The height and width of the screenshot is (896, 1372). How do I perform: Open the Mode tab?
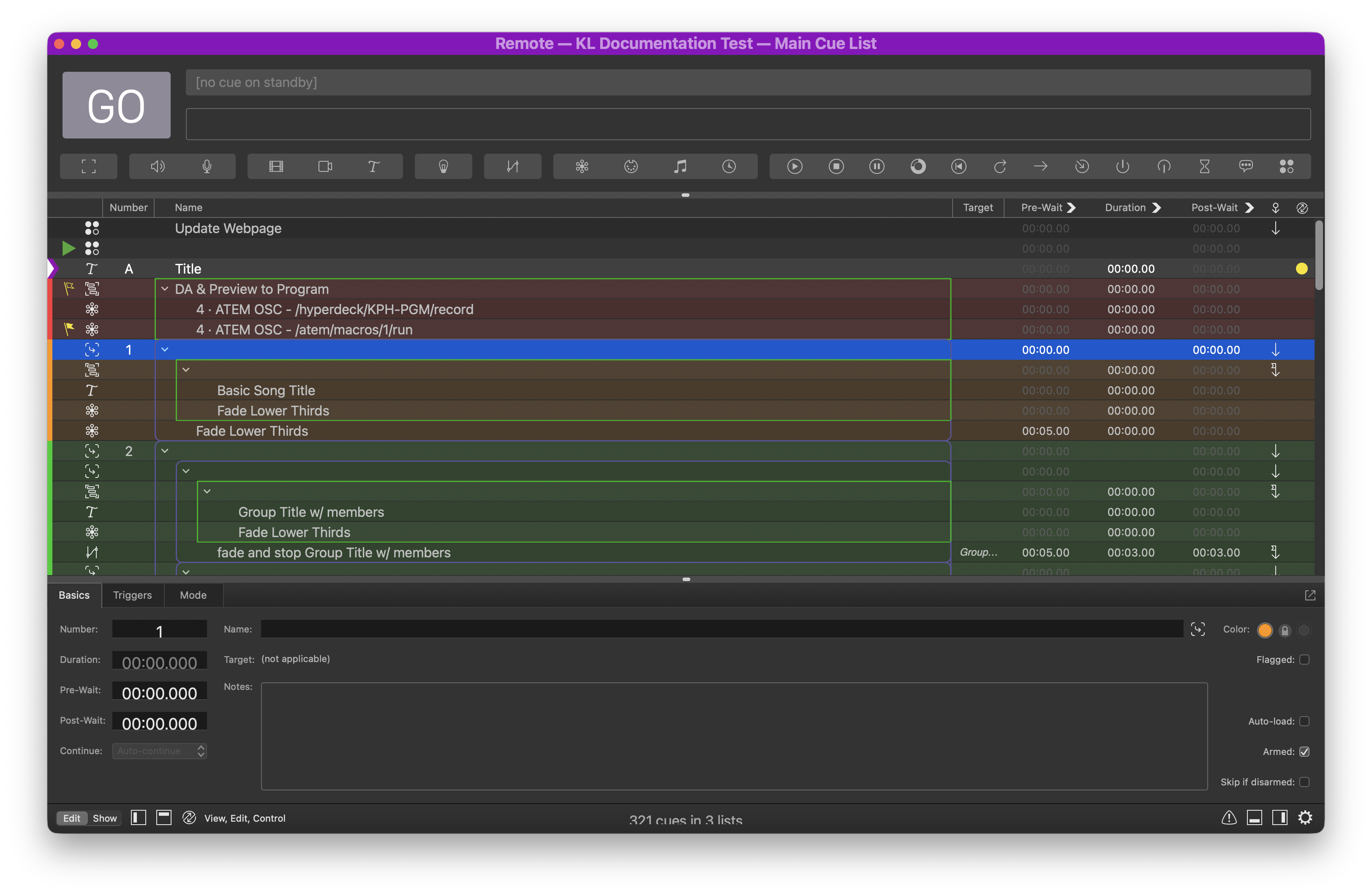click(193, 595)
